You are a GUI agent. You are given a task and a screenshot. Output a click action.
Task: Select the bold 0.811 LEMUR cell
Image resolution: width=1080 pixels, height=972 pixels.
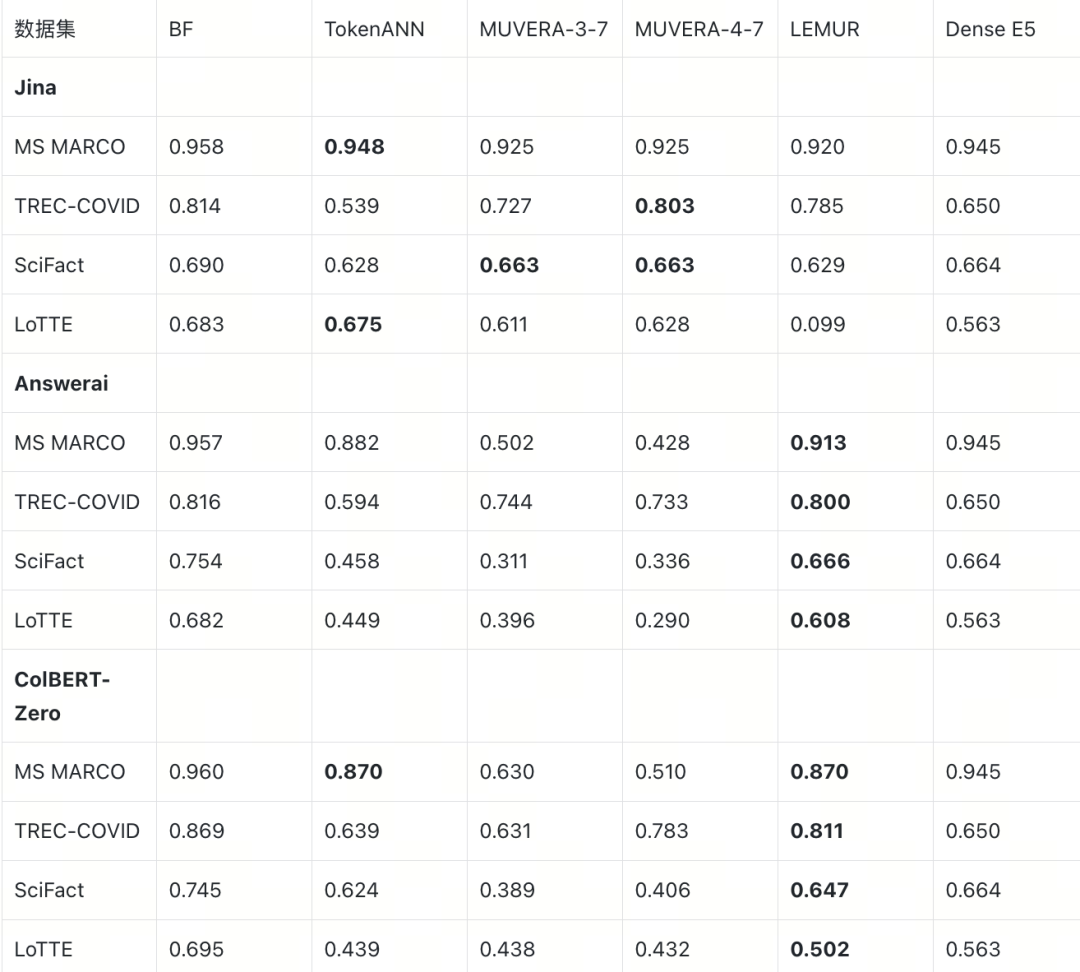[816, 831]
